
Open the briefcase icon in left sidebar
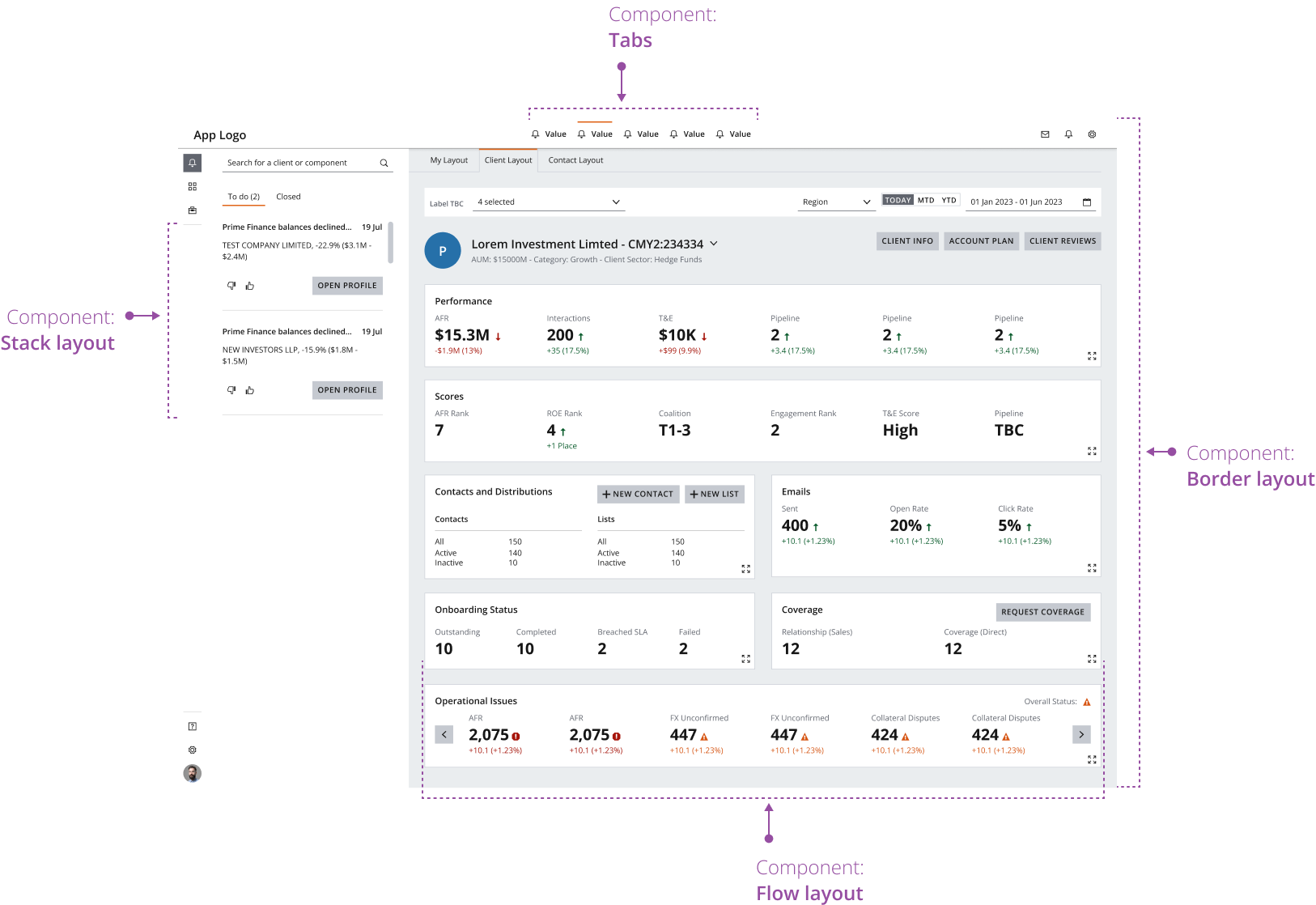pos(192,210)
